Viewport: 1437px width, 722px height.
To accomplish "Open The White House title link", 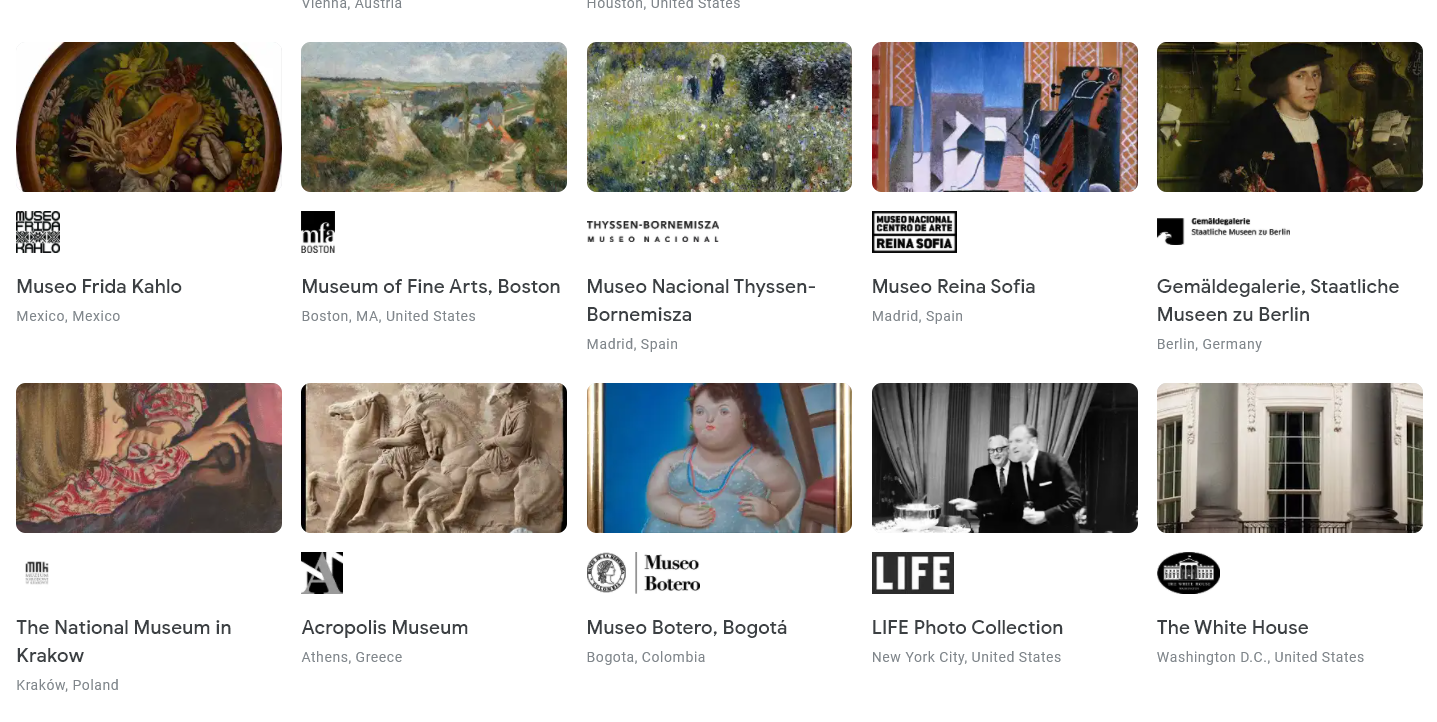I will tap(1232, 627).
